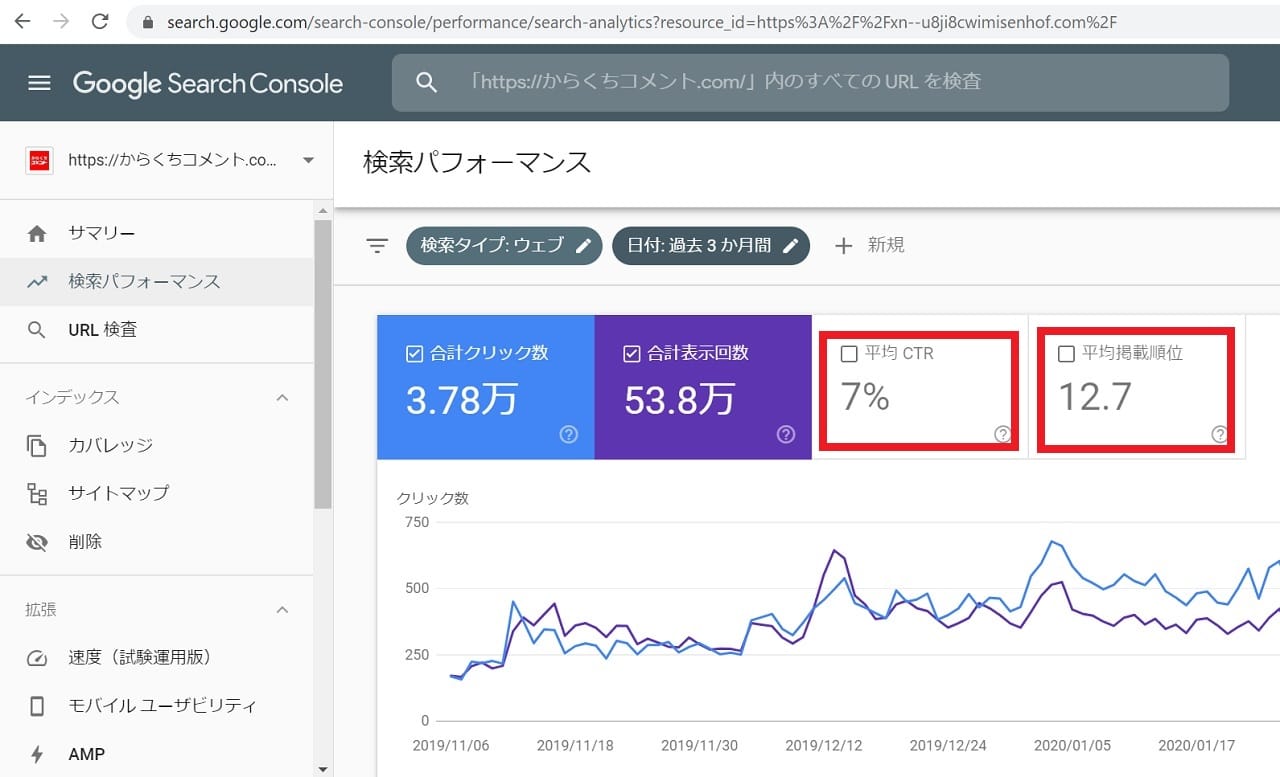
Task: Reload the page with browser refresh icon
Action: pos(100,21)
